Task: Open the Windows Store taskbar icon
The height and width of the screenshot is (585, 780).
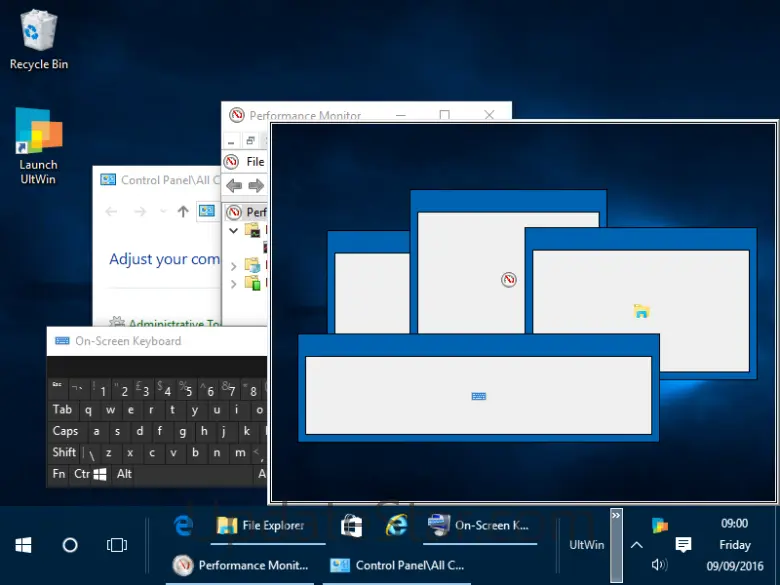Action: pos(351,525)
